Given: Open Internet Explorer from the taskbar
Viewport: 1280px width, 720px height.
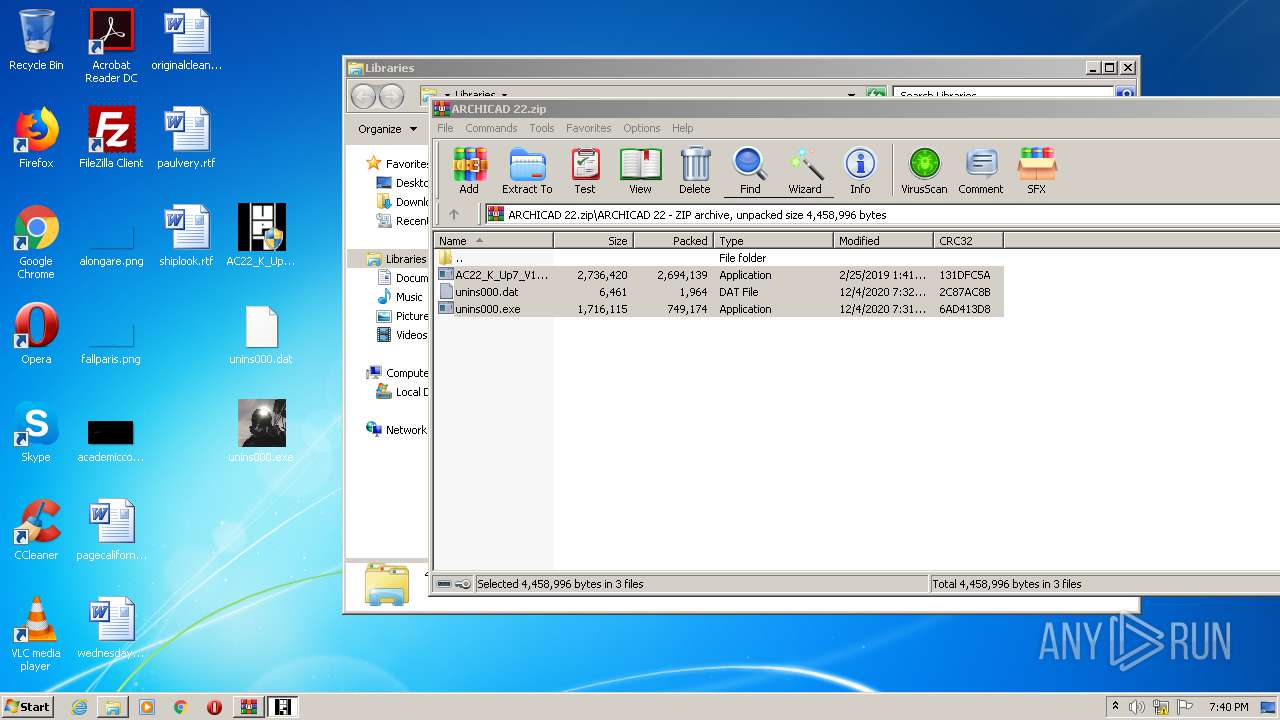Looking at the screenshot, I should click(79, 707).
